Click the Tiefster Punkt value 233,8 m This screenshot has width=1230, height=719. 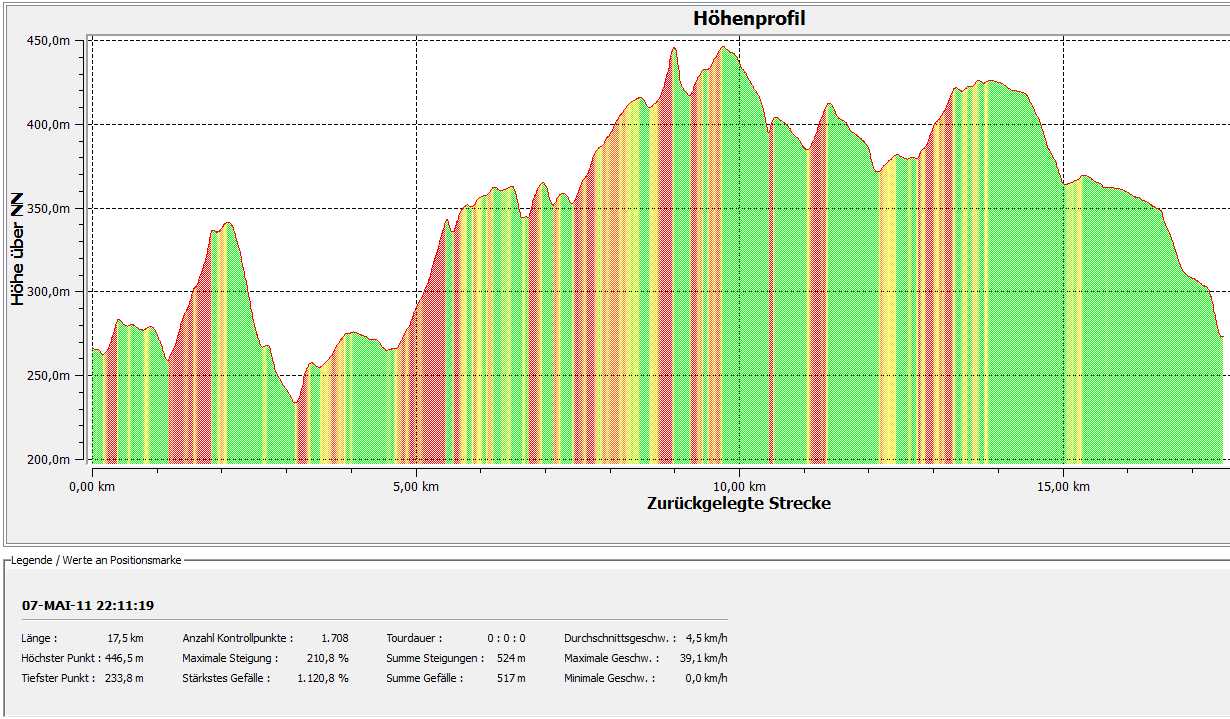click(x=124, y=678)
